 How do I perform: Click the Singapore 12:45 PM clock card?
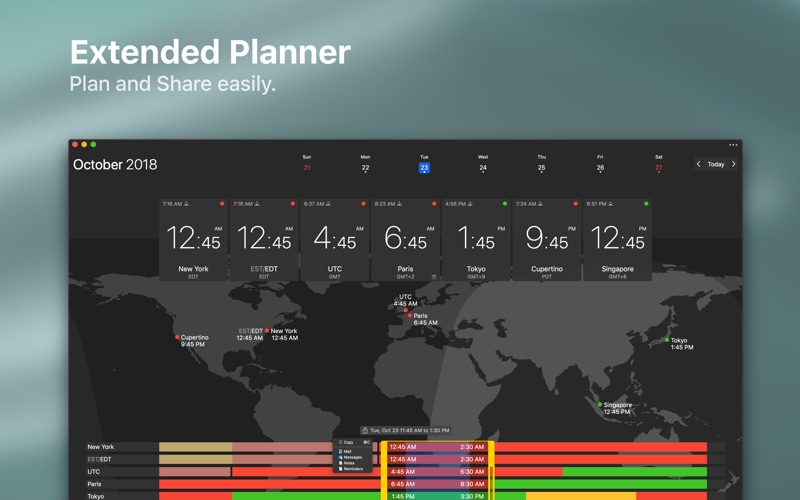[617, 240]
